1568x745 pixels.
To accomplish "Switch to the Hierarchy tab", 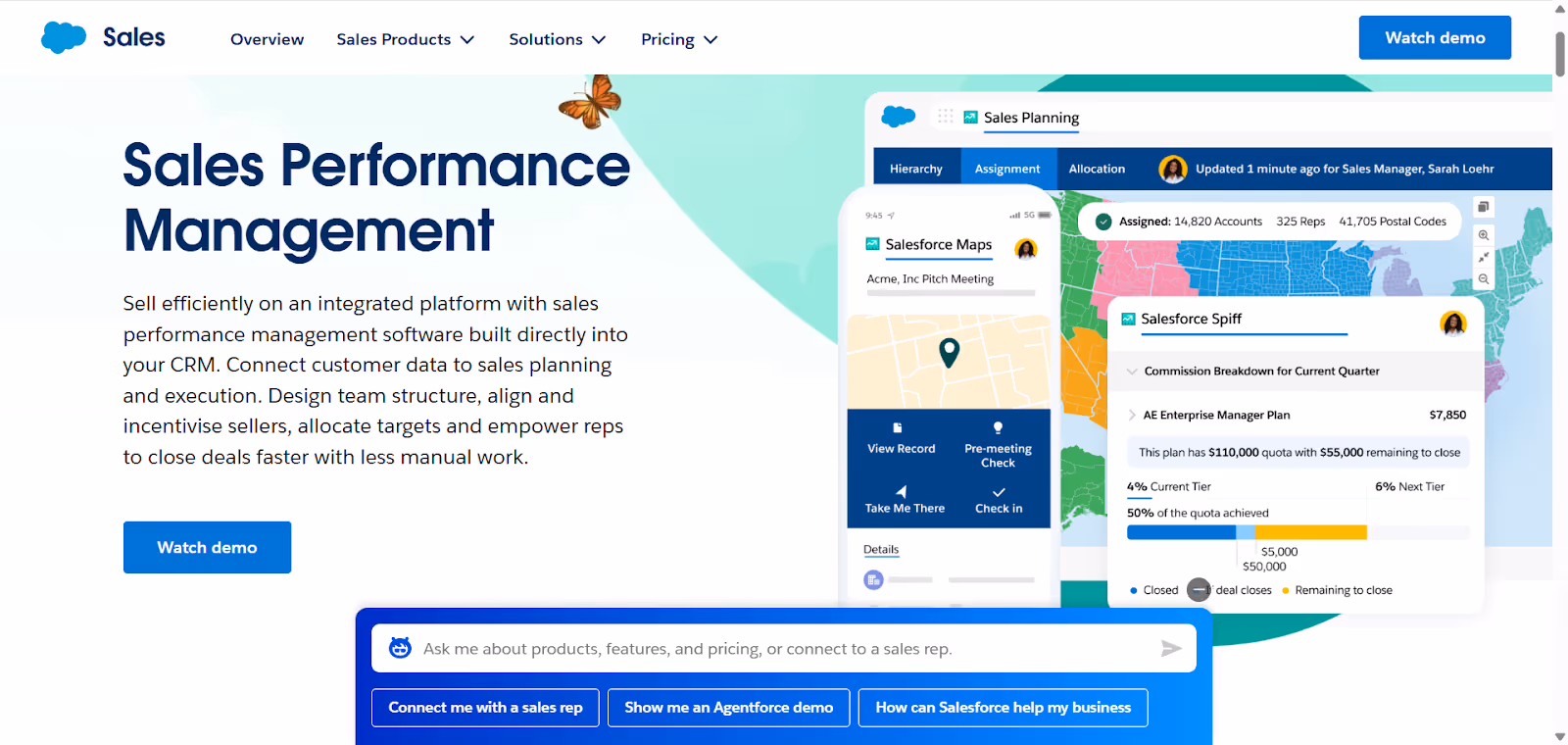I will coord(916,169).
